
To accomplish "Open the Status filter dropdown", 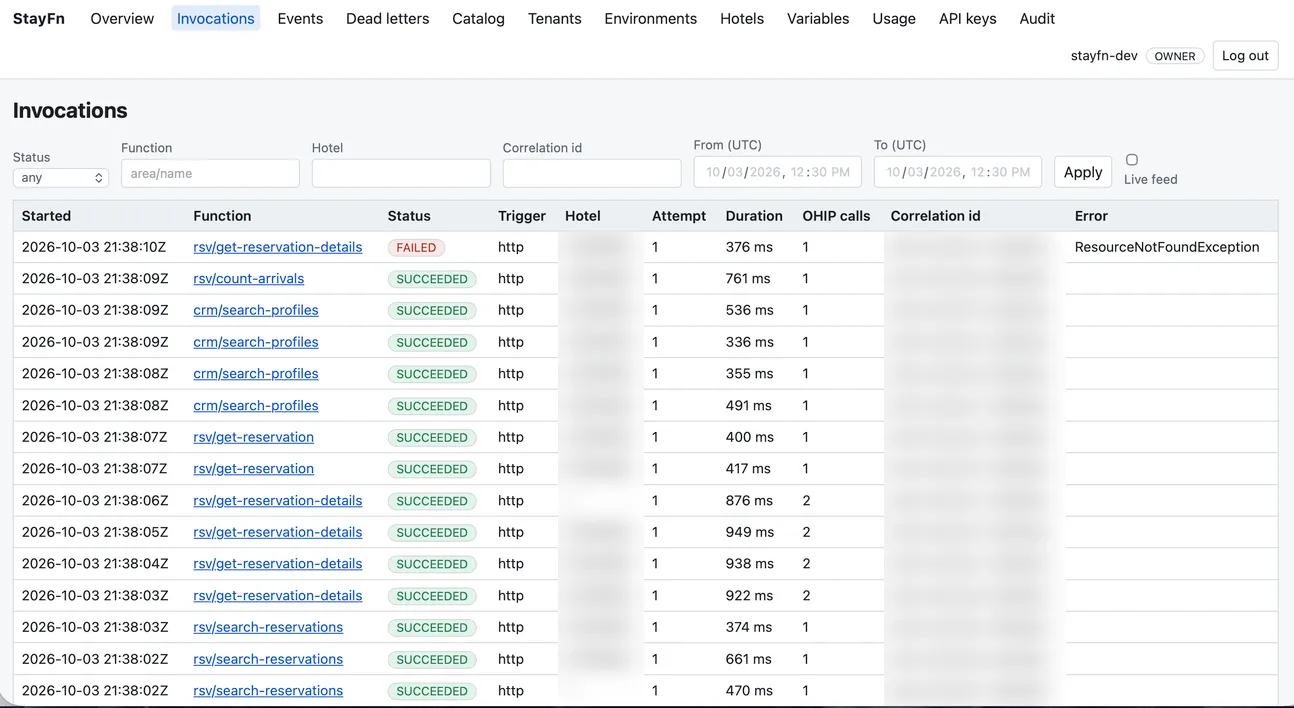I will [61, 177].
